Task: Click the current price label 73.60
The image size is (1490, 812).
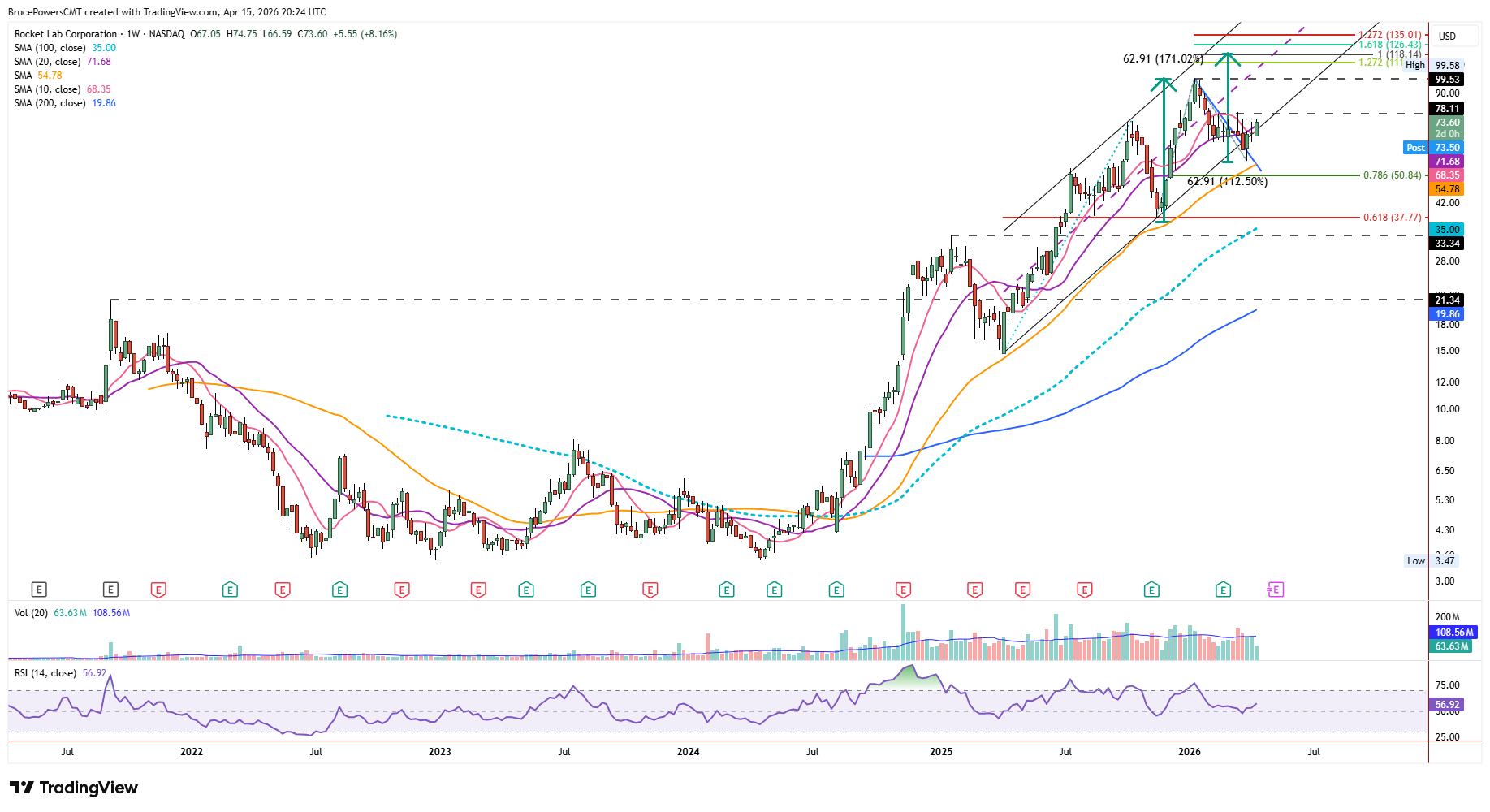Action: pyautogui.click(x=1447, y=123)
